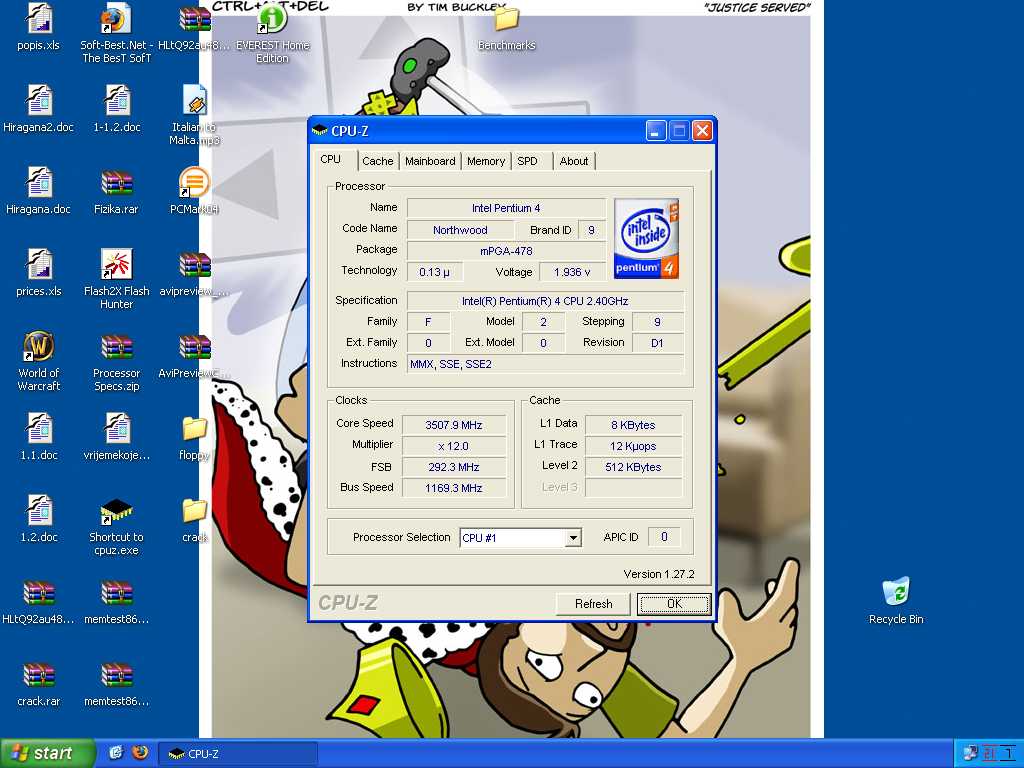Open the Memory tab in CPU-Z
Screen dimensions: 1024x768
(486, 161)
